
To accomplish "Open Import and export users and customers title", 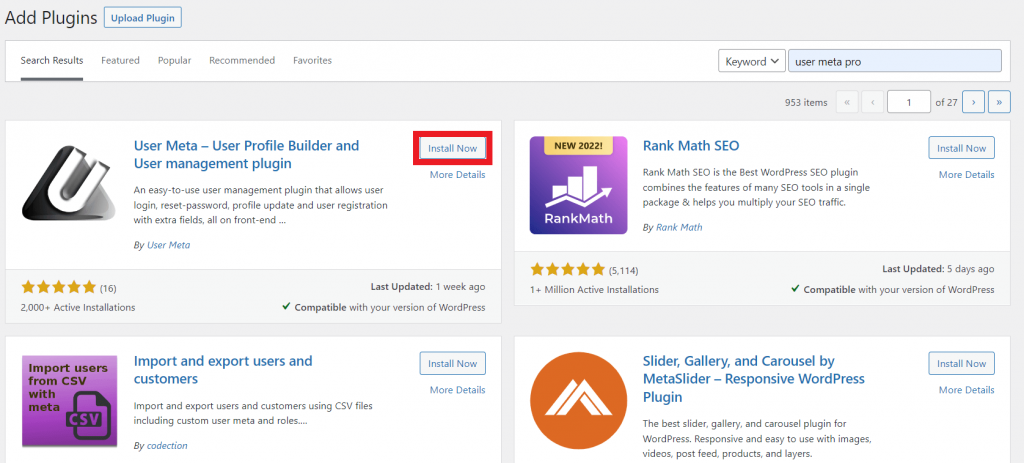I will click(x=223, y=370).
